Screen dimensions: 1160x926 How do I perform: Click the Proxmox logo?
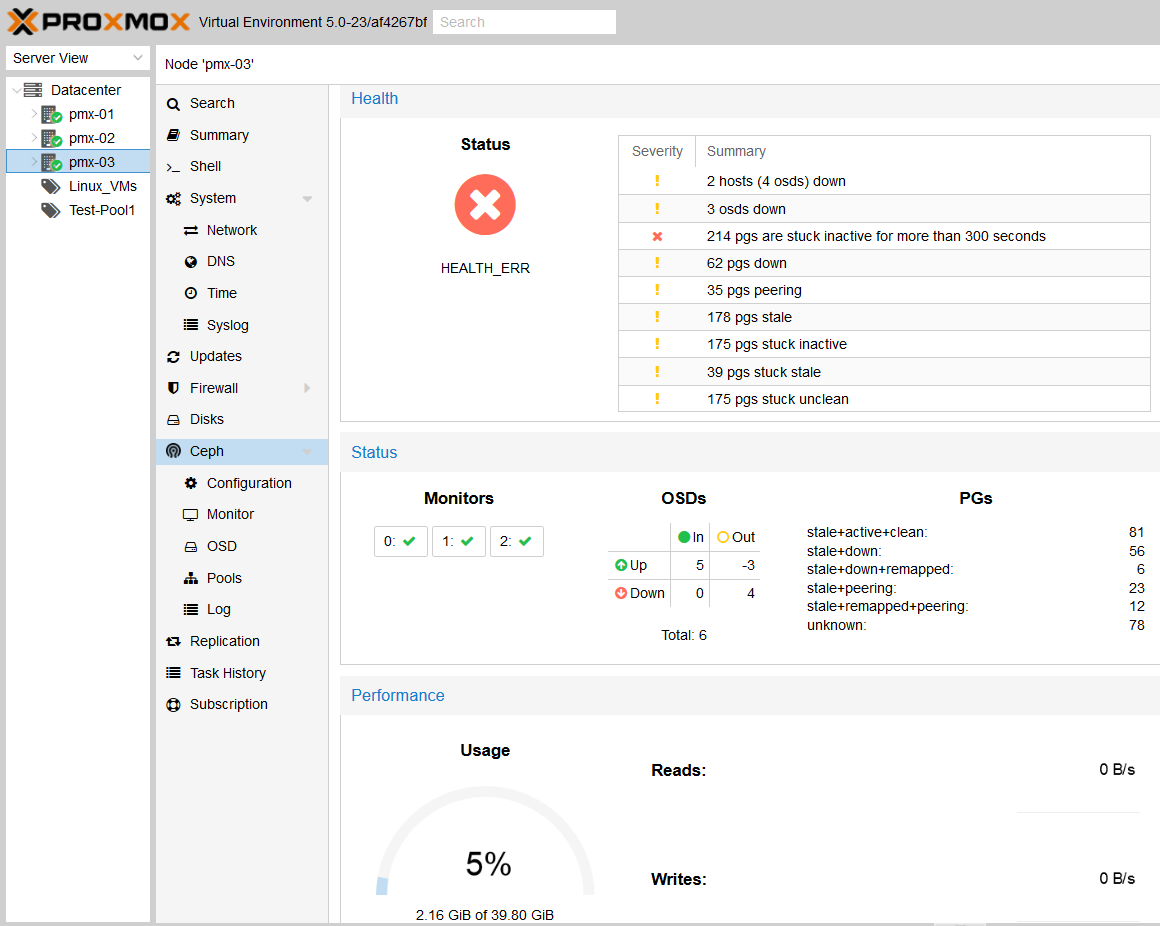point(98,22)
